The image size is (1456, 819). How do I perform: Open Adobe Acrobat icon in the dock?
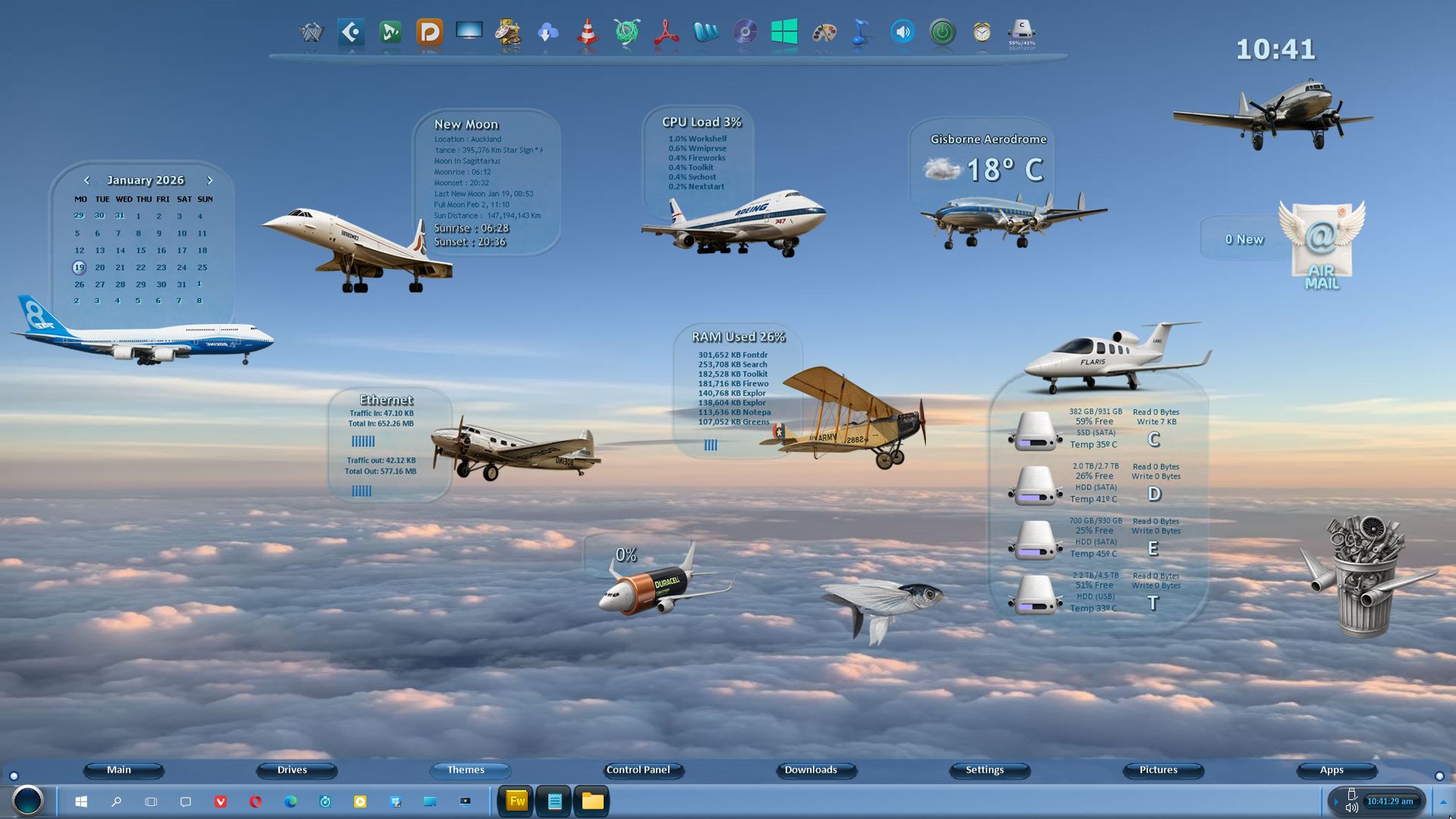click(666, 33)
